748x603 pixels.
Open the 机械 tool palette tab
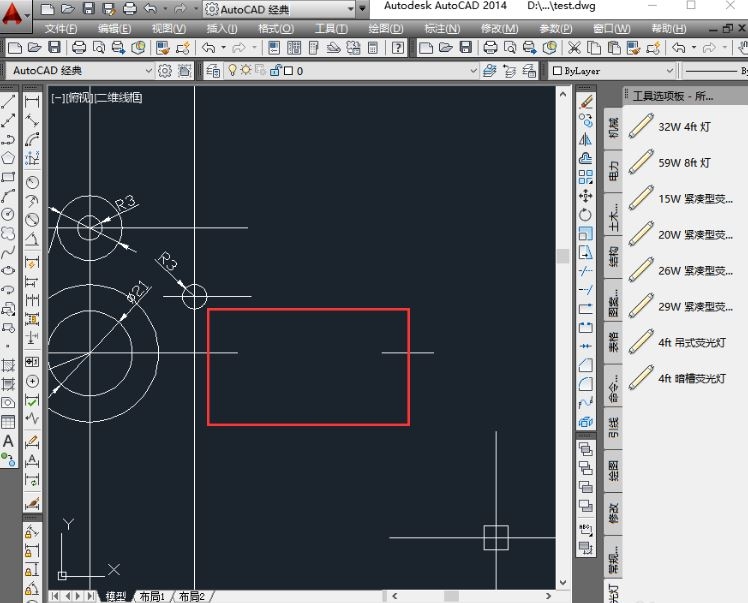613,129
